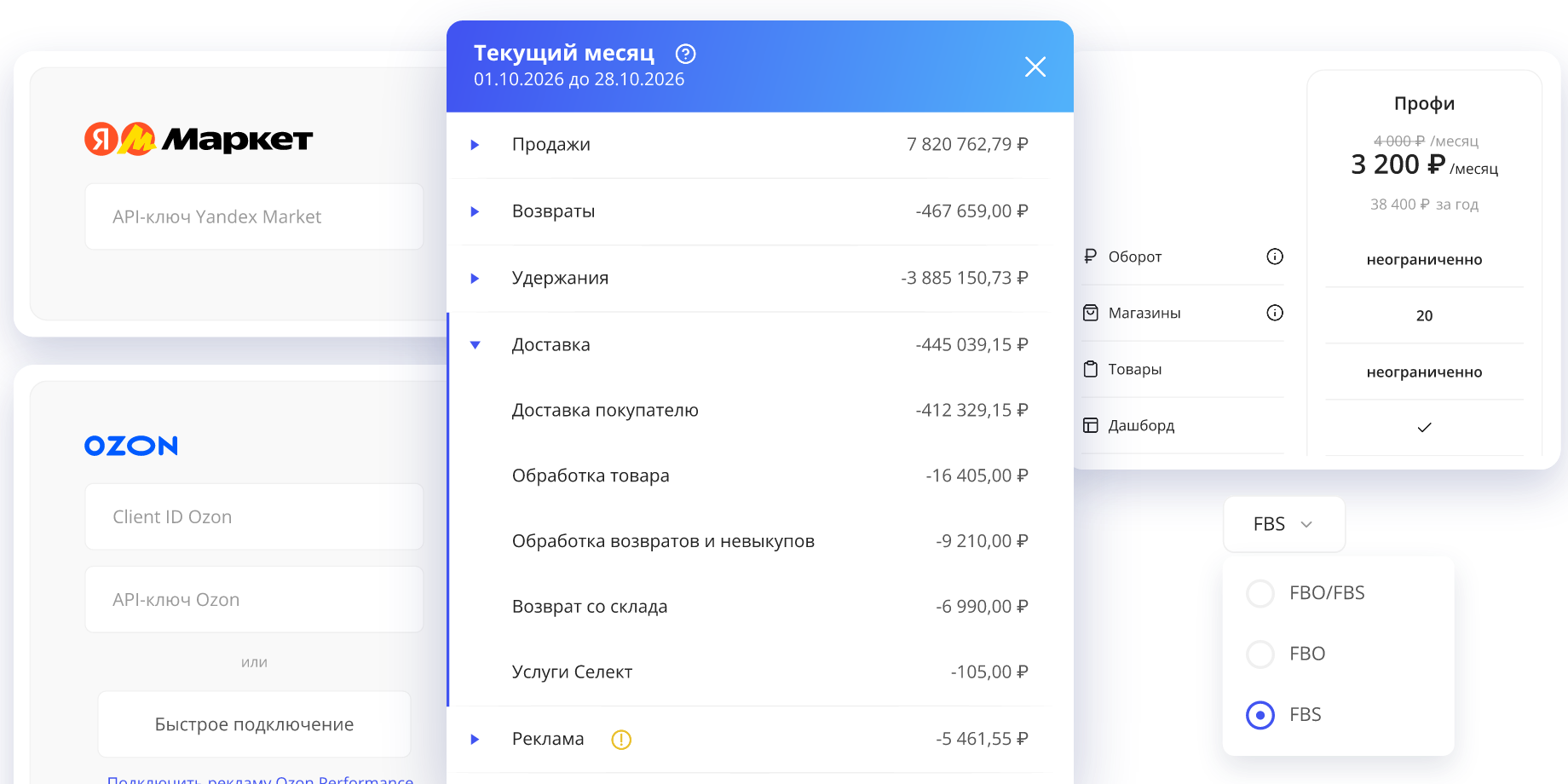Click the -445 039,15 ₽ delivery amount
The width and height of the screenshot is (1568, 784).
[x=971, y=345]
